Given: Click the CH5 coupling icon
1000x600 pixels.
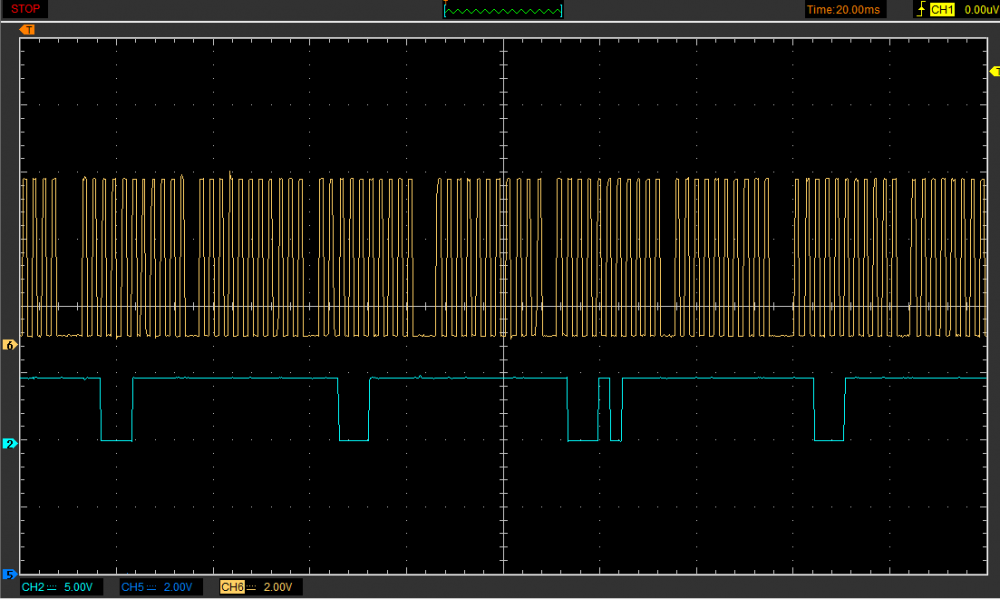Looking at the screenshot, I should pos(151,587).
